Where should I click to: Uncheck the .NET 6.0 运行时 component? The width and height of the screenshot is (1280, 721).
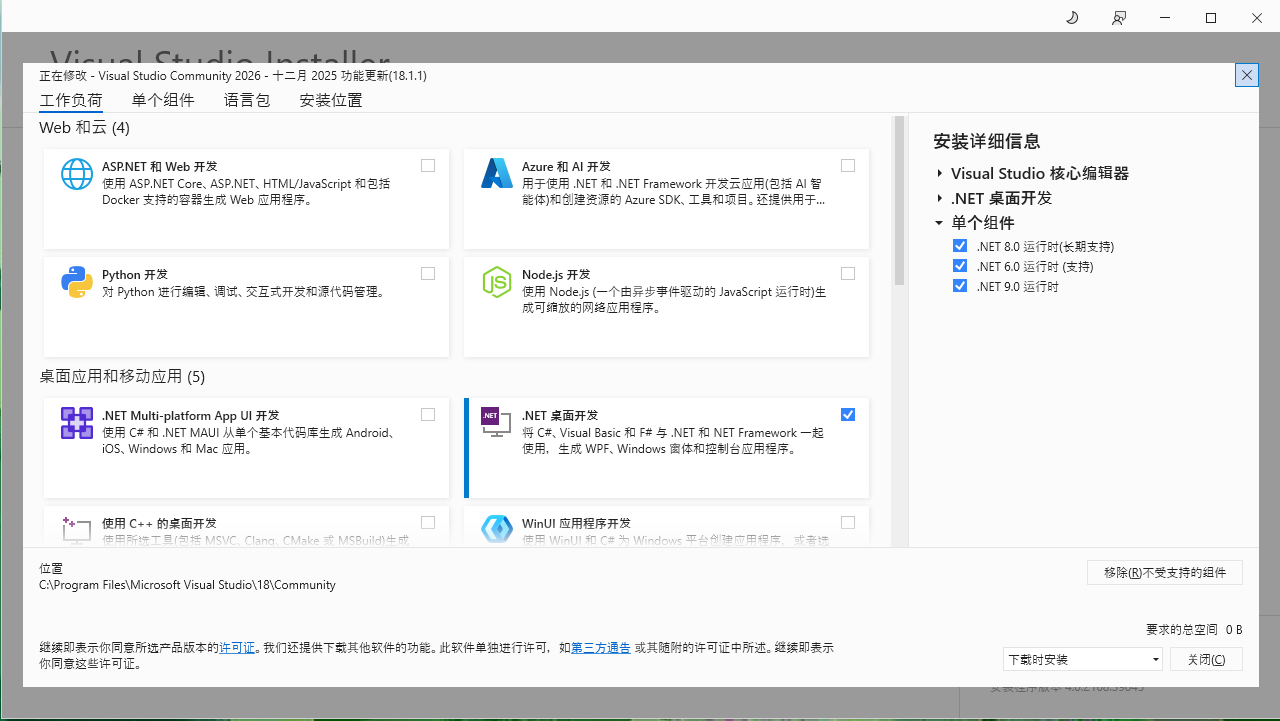click(960, 266)
